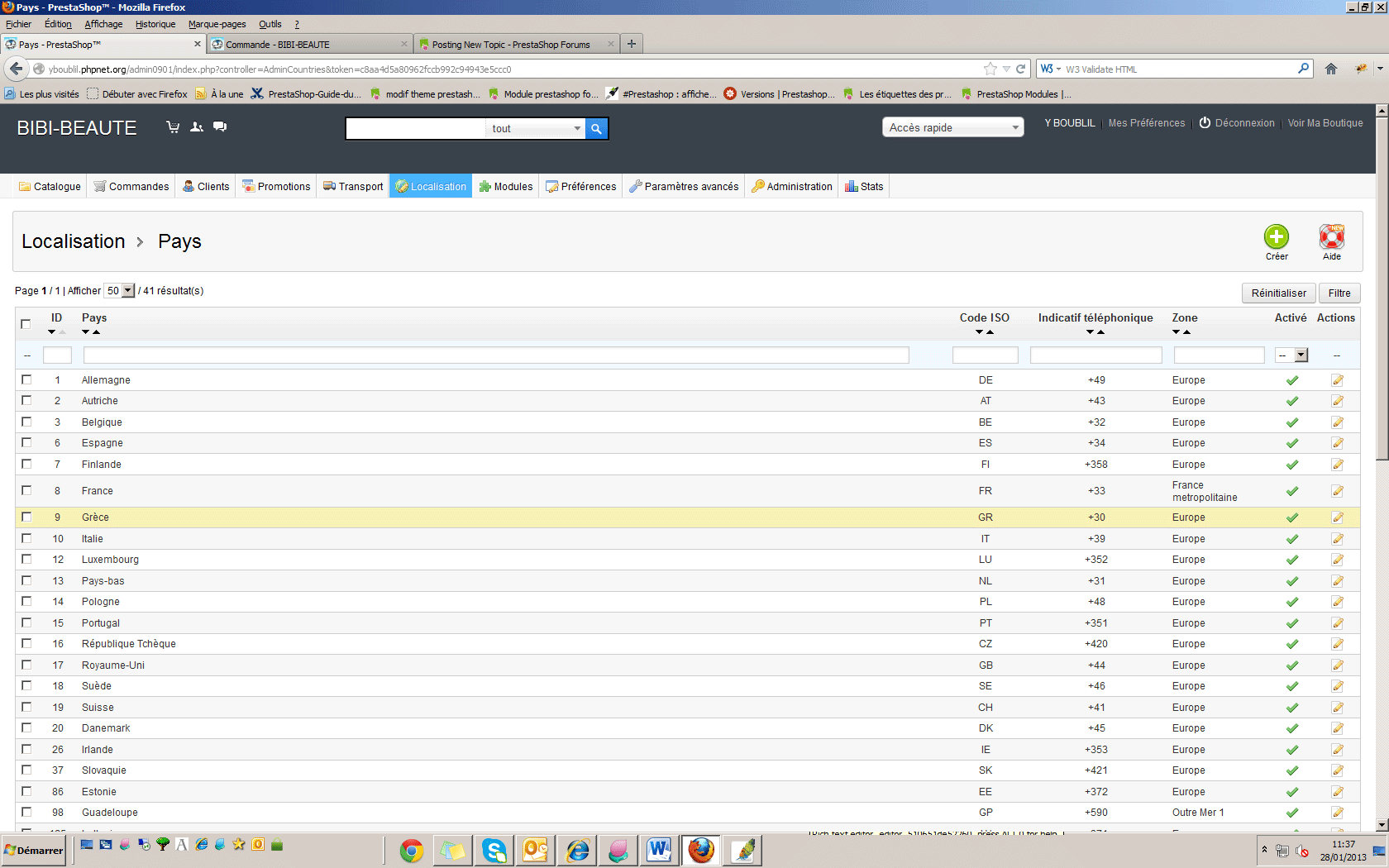This screenshot has width=1389, height=868.
Task: Click the Mes Préférences link
Action: click(1147, 123)
